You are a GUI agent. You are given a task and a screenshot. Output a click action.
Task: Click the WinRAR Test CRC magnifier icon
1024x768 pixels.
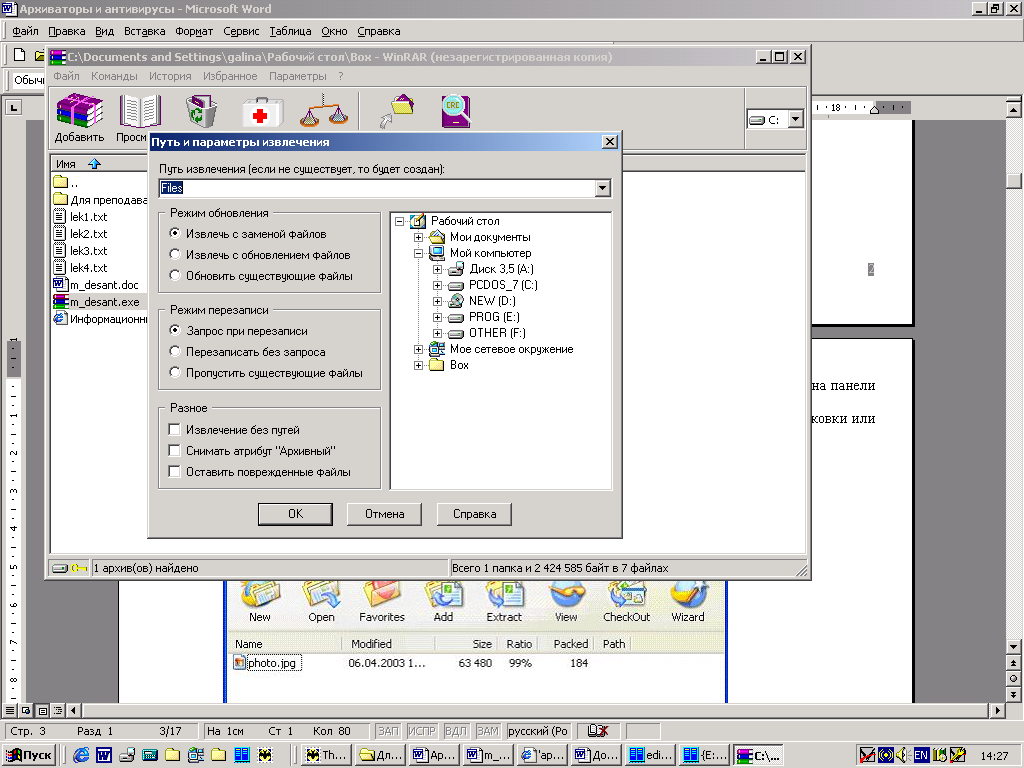click(x=456, y=111)
